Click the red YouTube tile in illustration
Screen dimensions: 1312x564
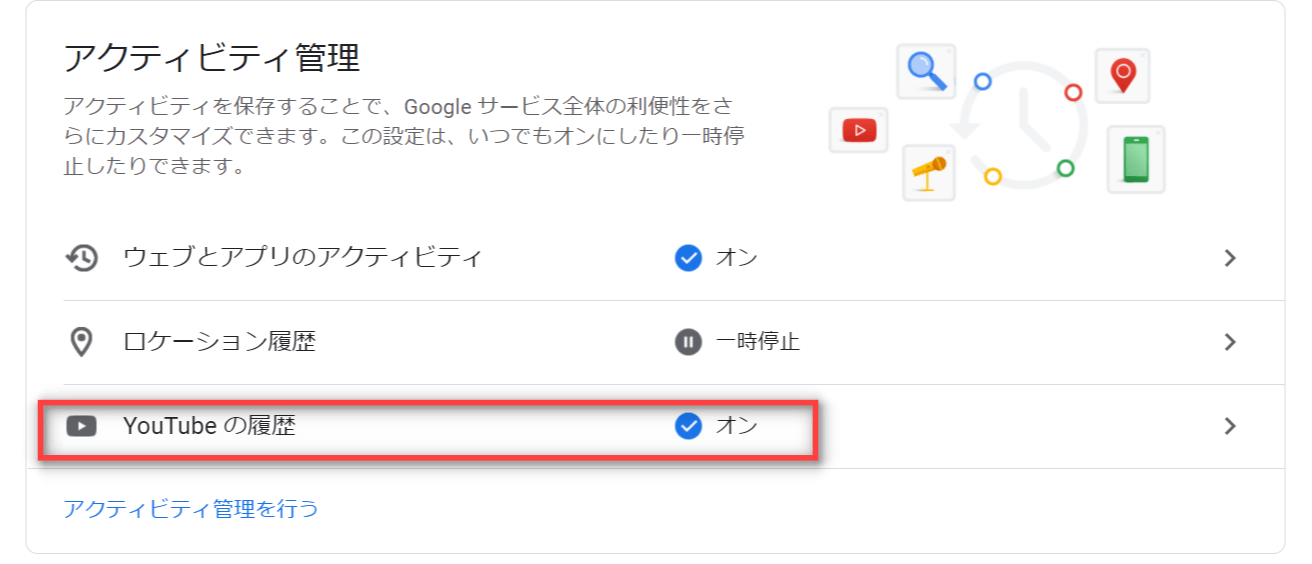click(x=859, y=130)
